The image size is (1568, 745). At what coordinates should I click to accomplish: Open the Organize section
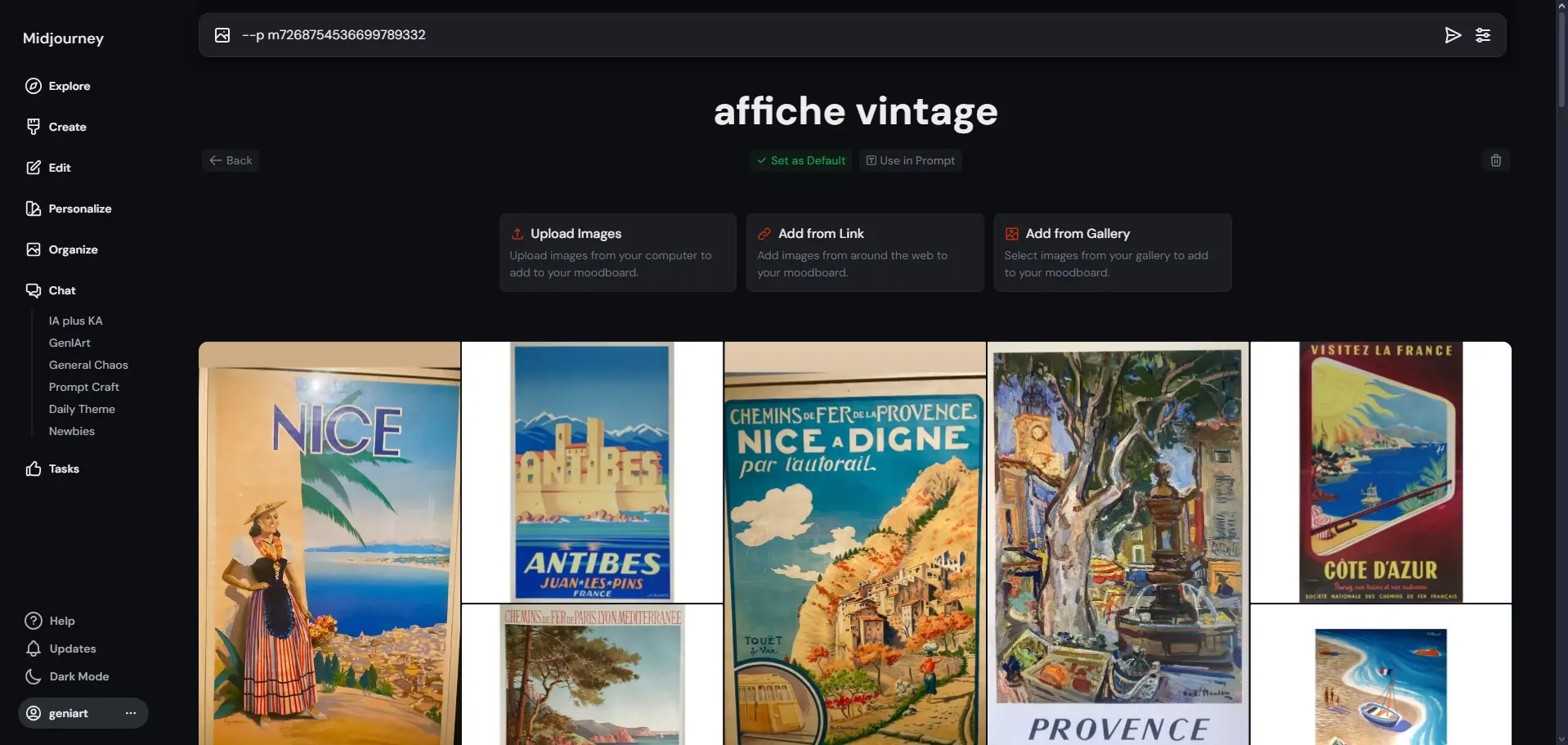pos(62,249)
